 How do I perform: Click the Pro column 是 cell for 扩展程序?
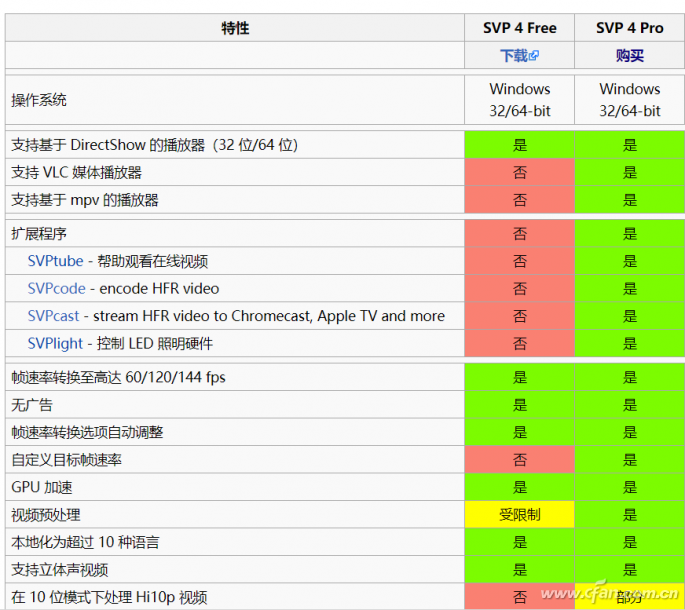[x=630, y=234]
